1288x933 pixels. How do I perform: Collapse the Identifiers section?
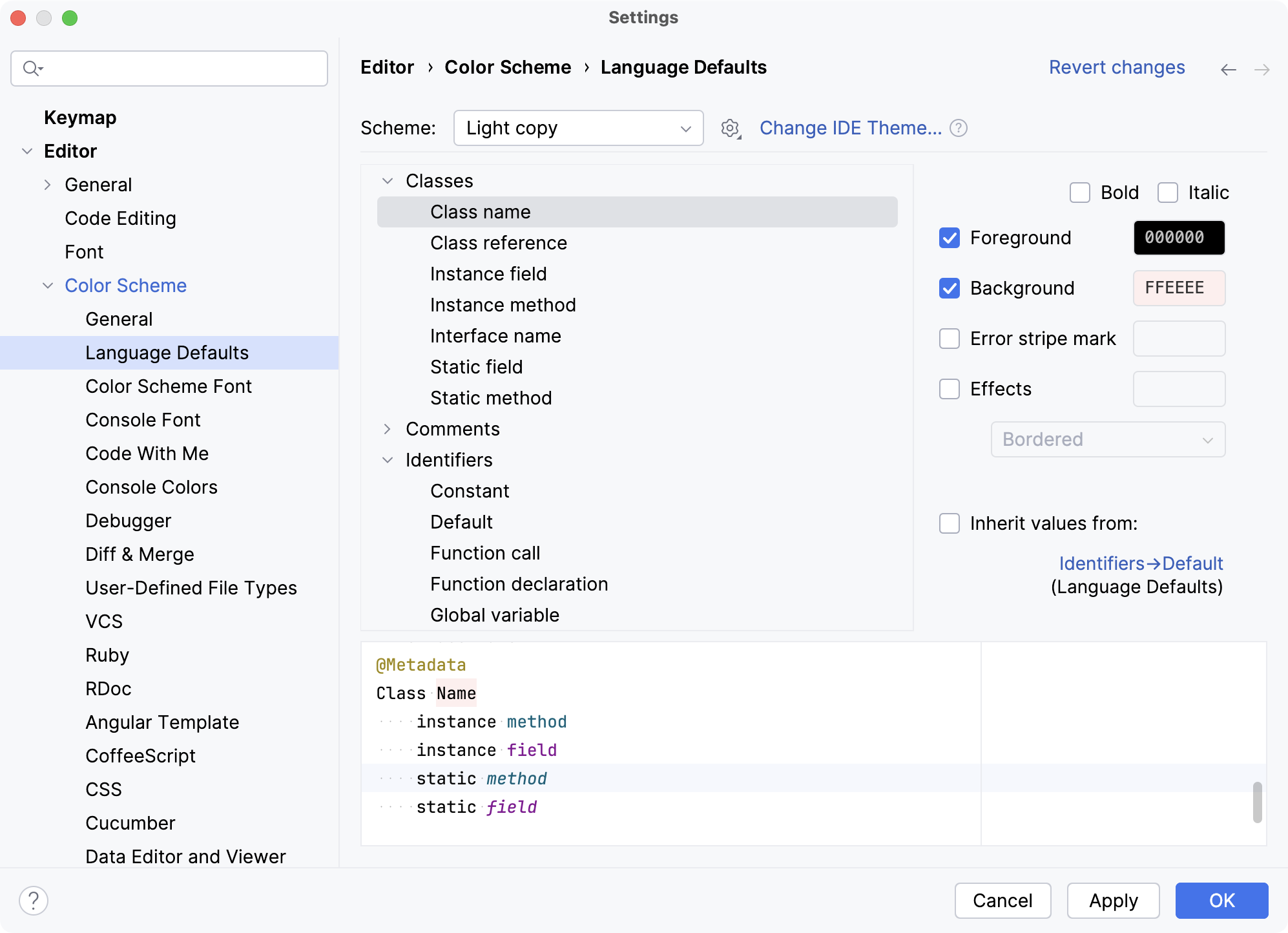388,459
